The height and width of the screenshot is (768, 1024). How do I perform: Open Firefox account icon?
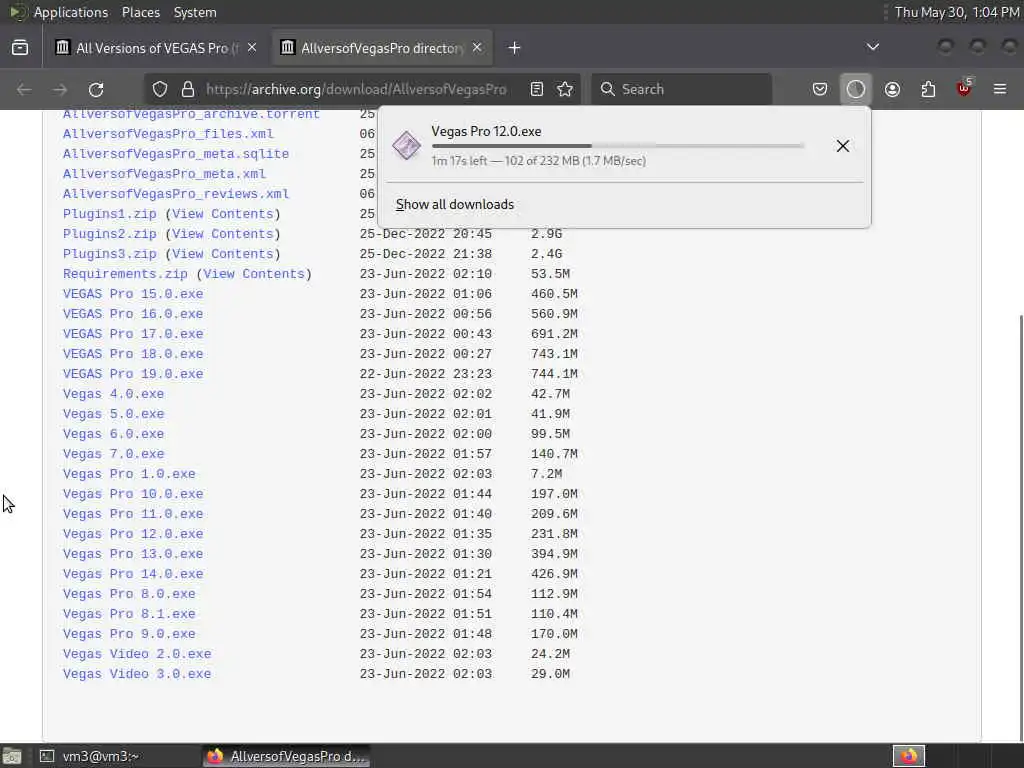[x=892, y=89]
